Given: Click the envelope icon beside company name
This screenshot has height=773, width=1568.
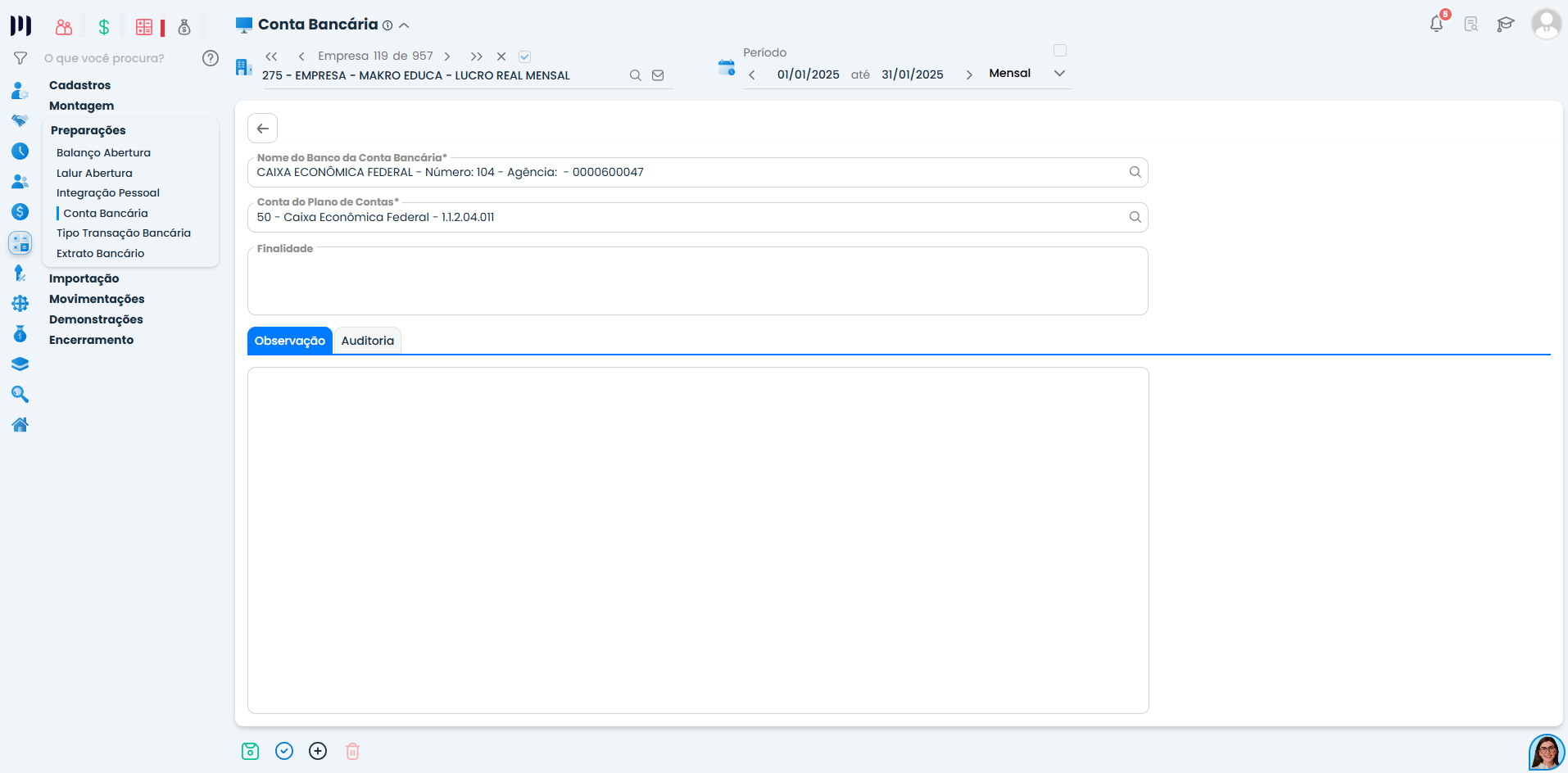Looking at the screenshot, I should [x=658, y=75].
